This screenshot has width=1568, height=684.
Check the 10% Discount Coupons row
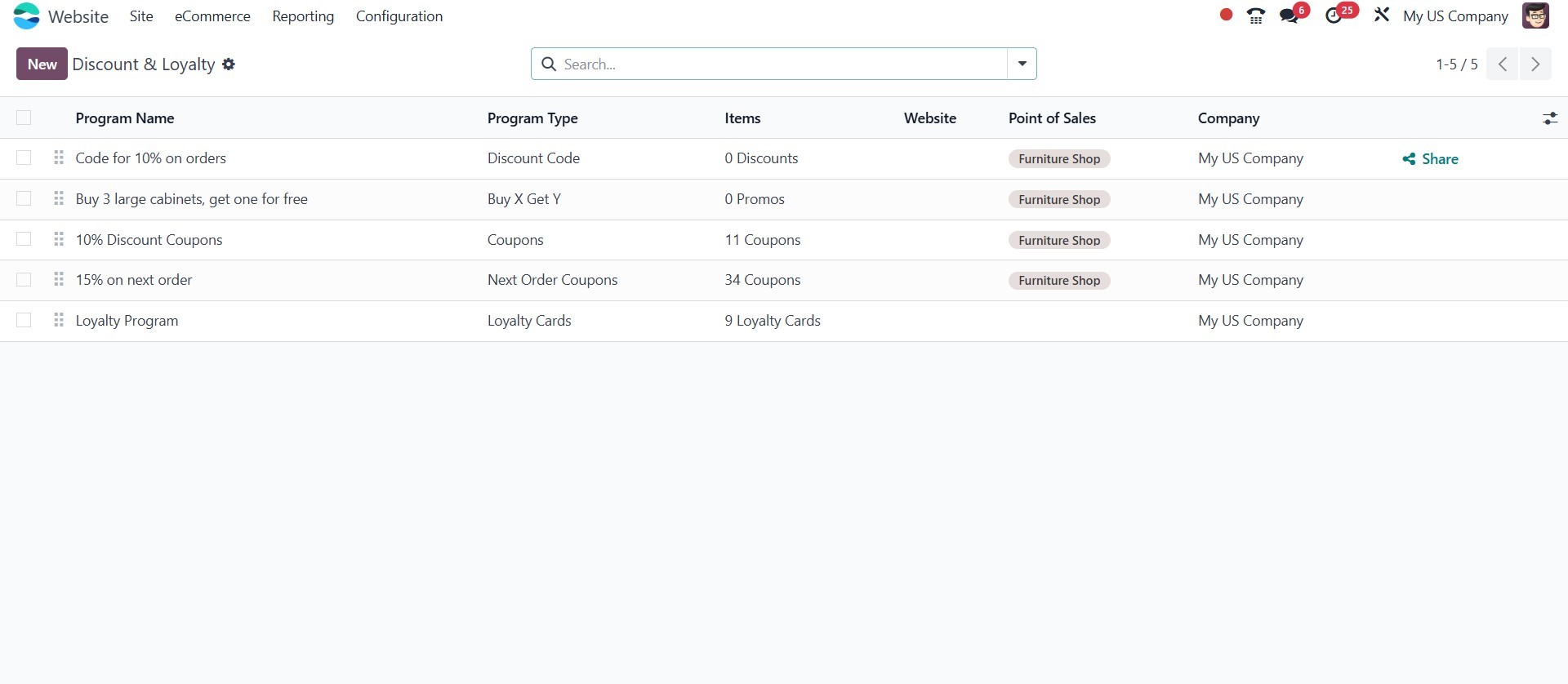[x=24, y=239]
